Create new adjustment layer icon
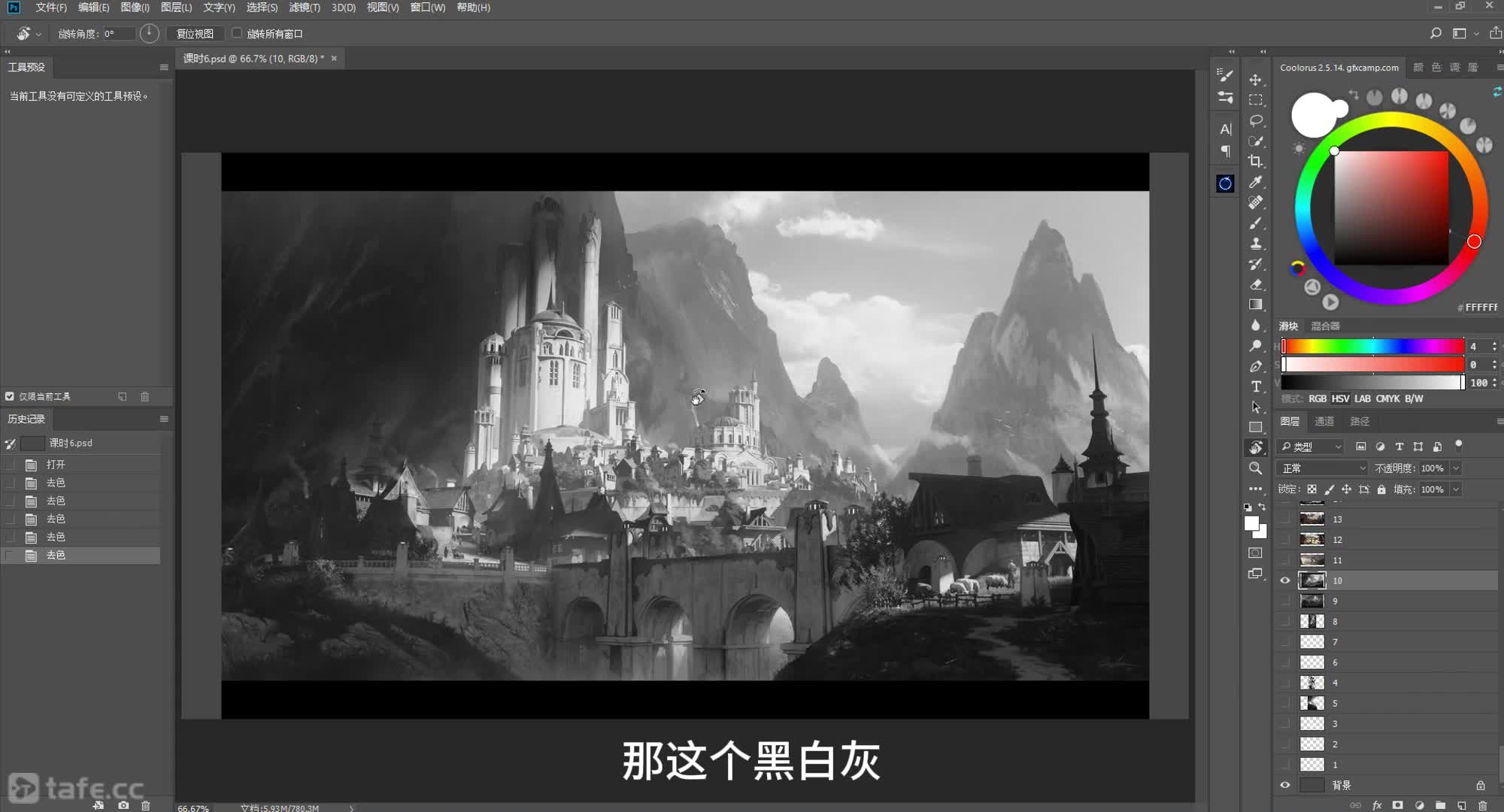The height and width of the screenshot is (812, 1504). pyautogui.click(x=1419, y=805)
